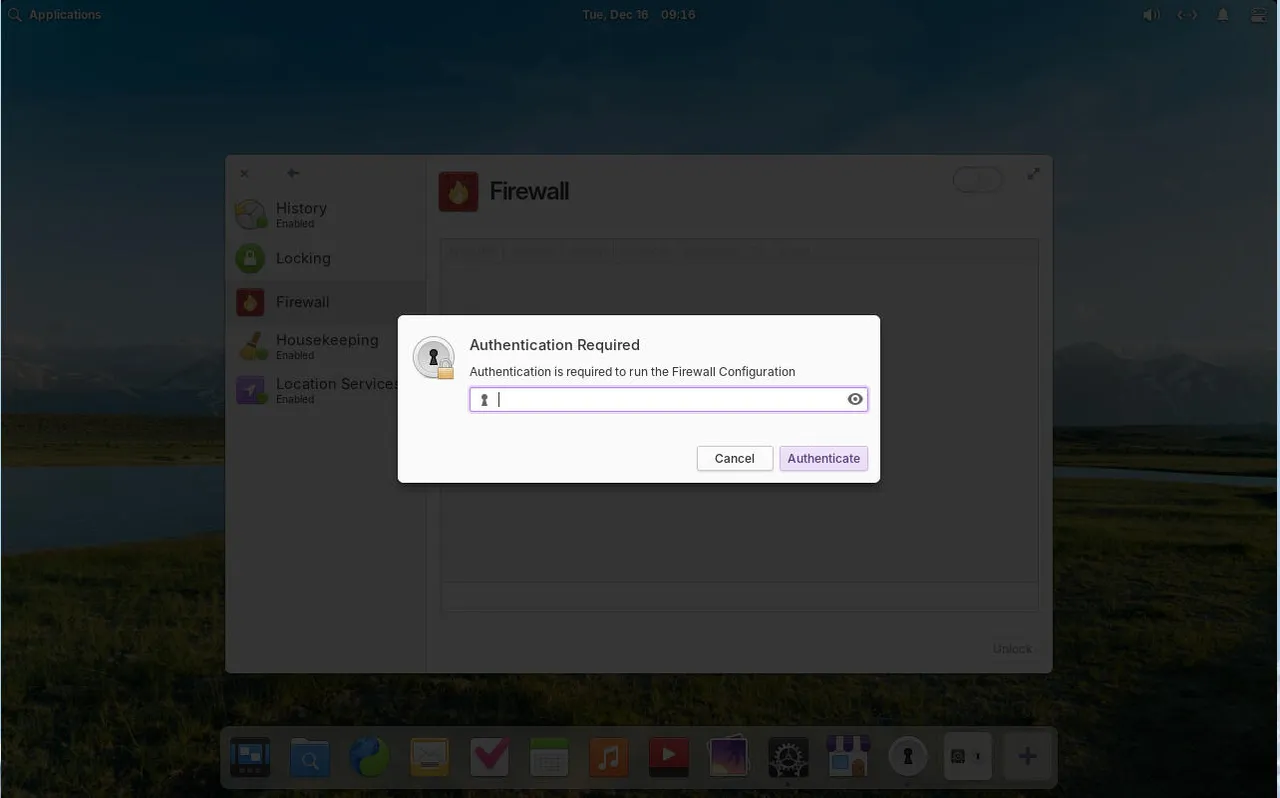Launch the Files app in the dock
Viewport: 1280px width, 798px height.
coord(309,756)
